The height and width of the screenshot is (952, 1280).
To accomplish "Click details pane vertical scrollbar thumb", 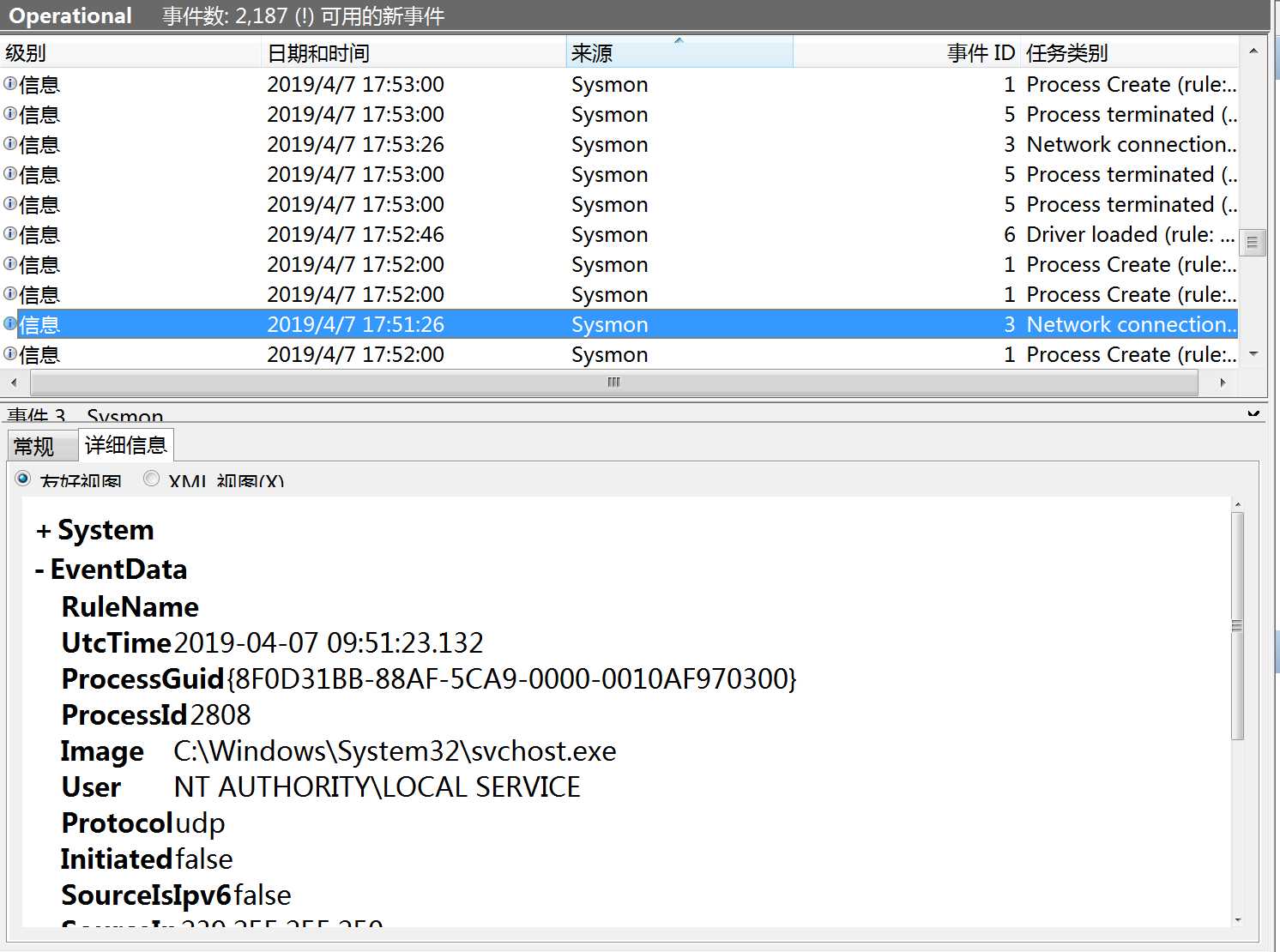I will (1237, 626).
